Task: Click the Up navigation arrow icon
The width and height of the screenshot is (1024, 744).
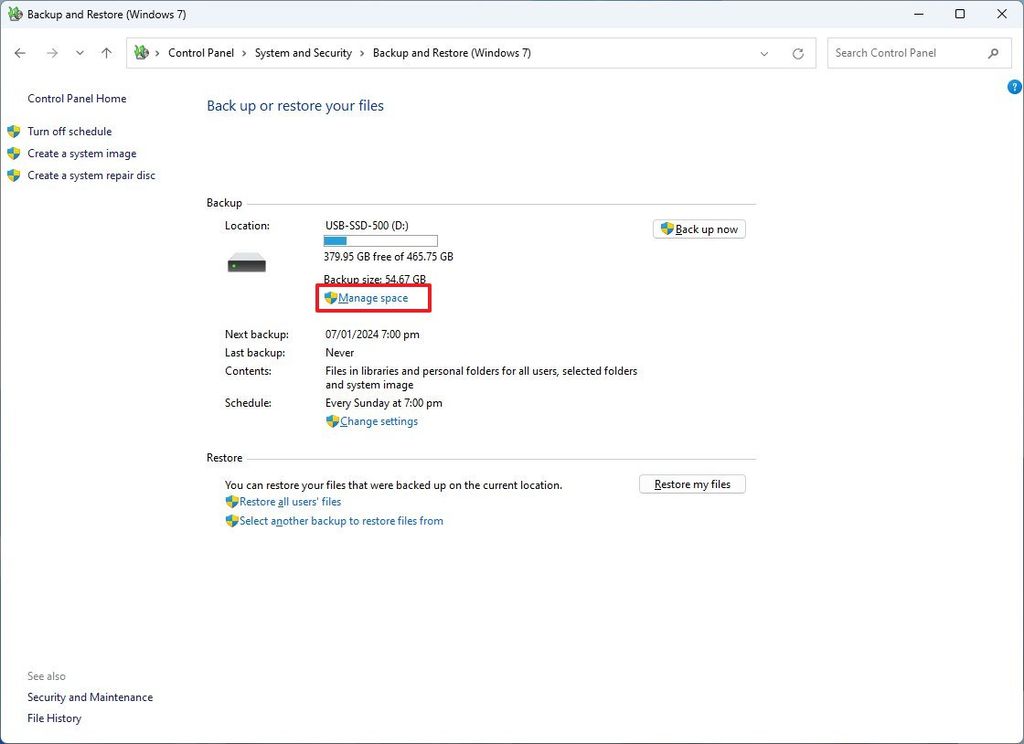Action: (106, 53)
